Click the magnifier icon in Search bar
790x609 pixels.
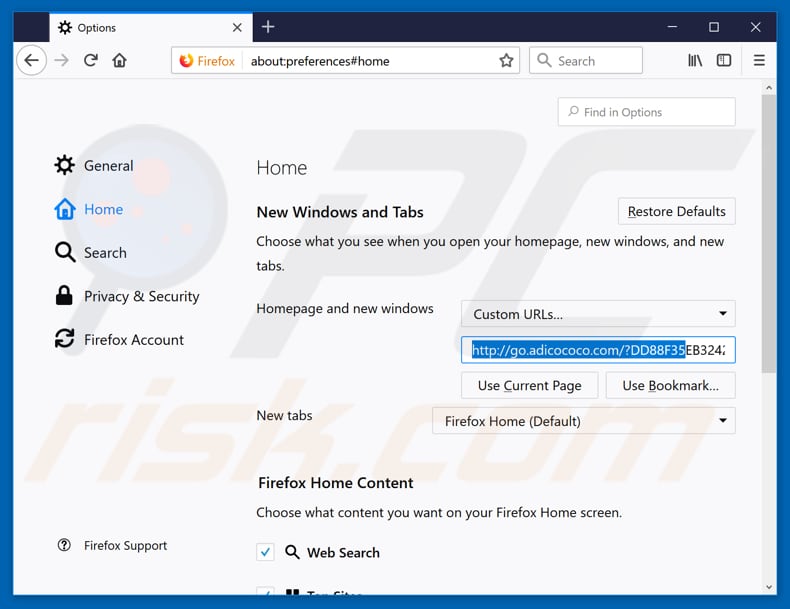[544, 60]
